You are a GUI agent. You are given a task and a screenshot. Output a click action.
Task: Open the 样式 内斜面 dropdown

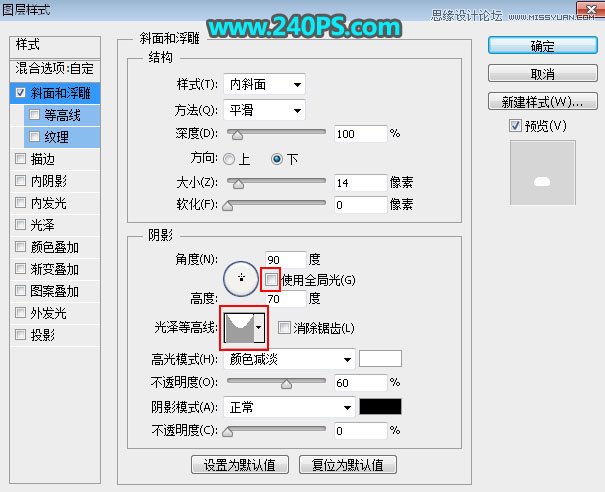(264, 84)
